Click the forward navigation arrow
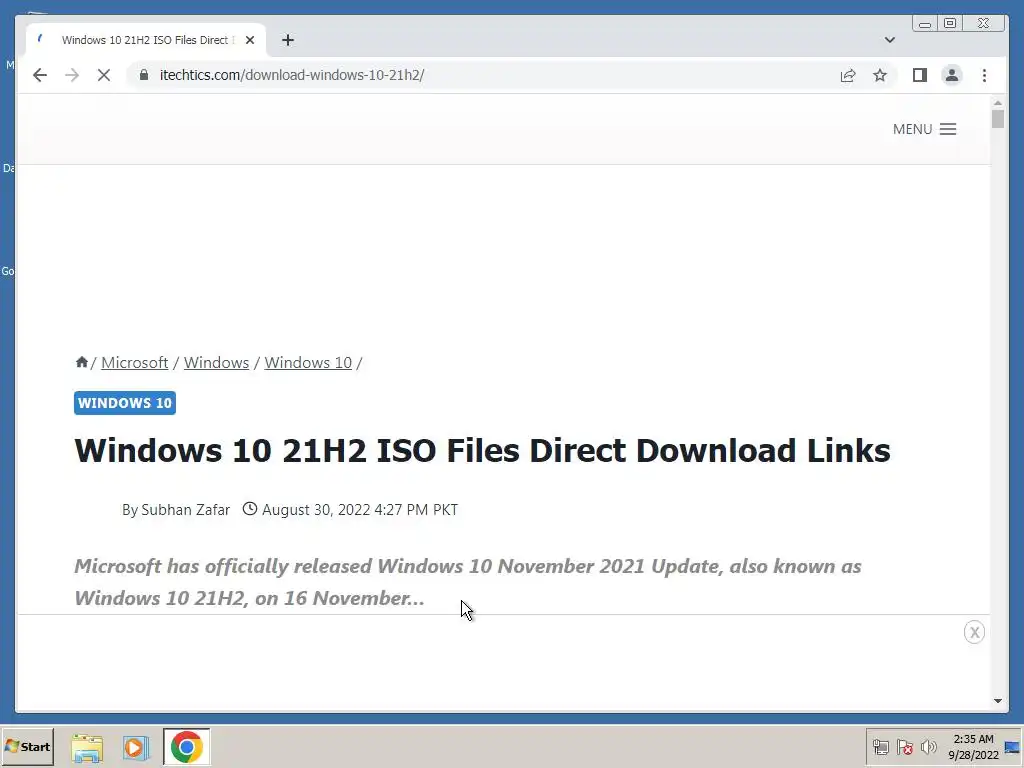The width and height of the screenshot is (1024, 768). [x=72, y=75]
